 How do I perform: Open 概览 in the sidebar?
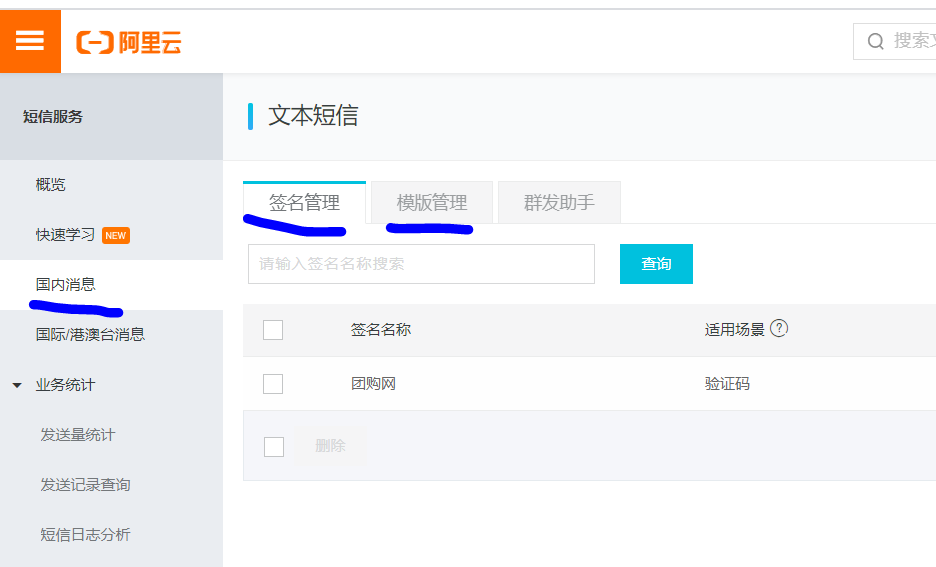coord(51,184)
